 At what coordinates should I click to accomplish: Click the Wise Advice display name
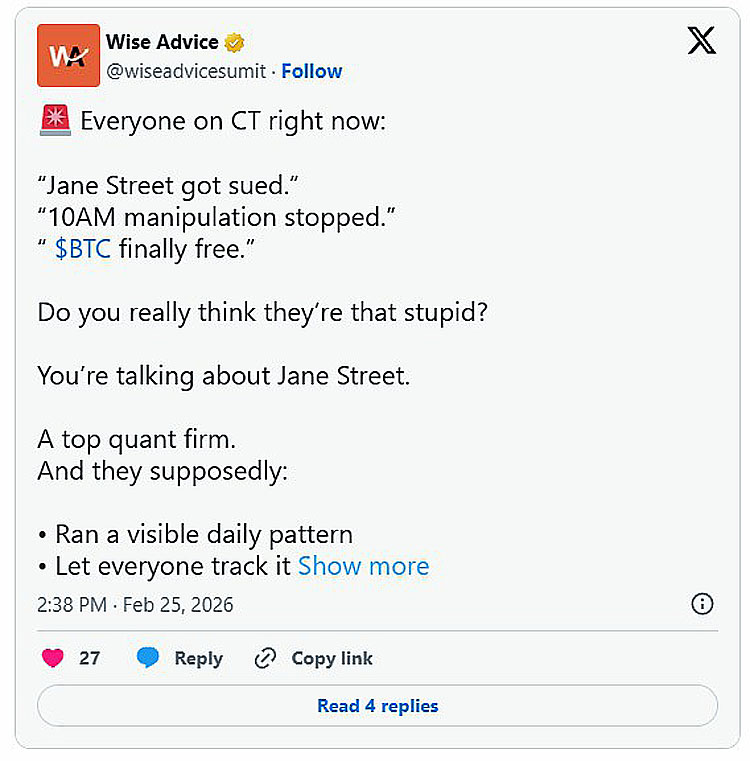coord(162,42)
